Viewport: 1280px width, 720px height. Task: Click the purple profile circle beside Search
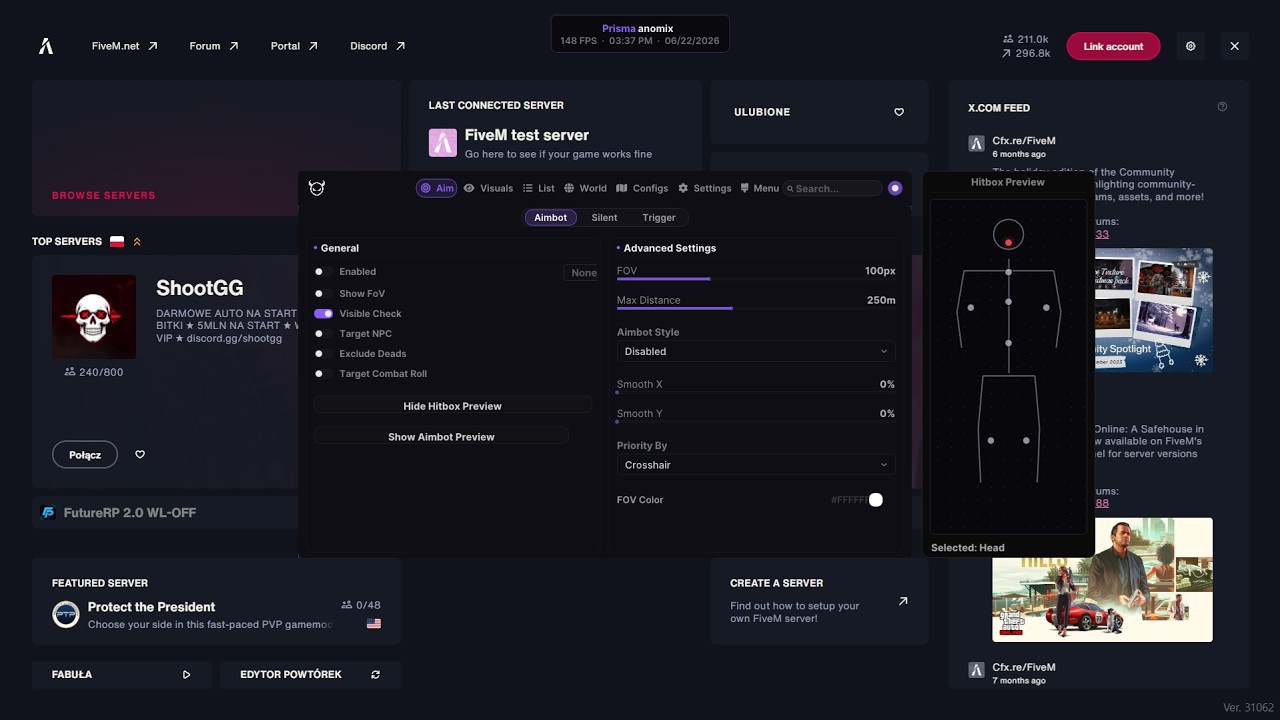895,188
